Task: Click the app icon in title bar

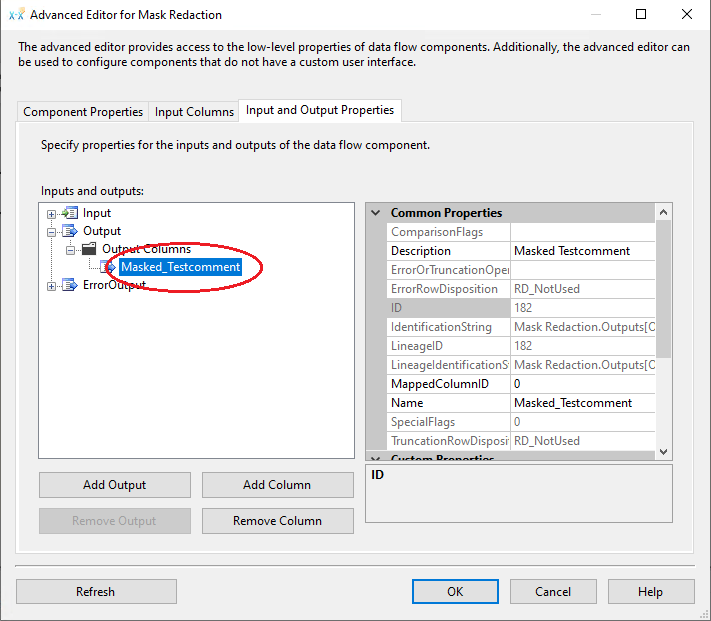Action: pos(16,15)
